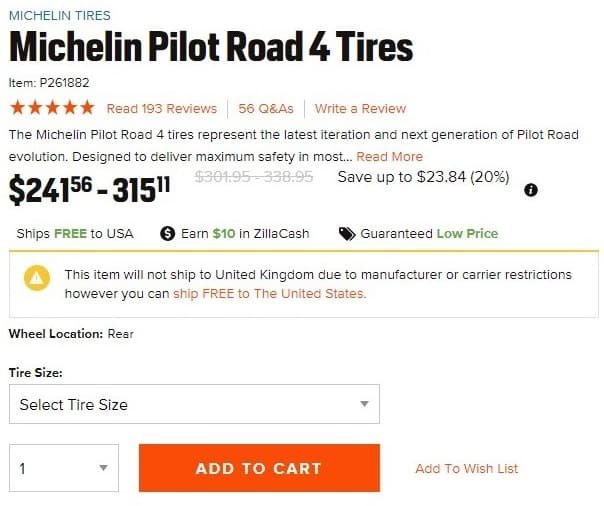604x506 pixels.
Task: Click Add To Wish List link
Action: tap(466, 468)
